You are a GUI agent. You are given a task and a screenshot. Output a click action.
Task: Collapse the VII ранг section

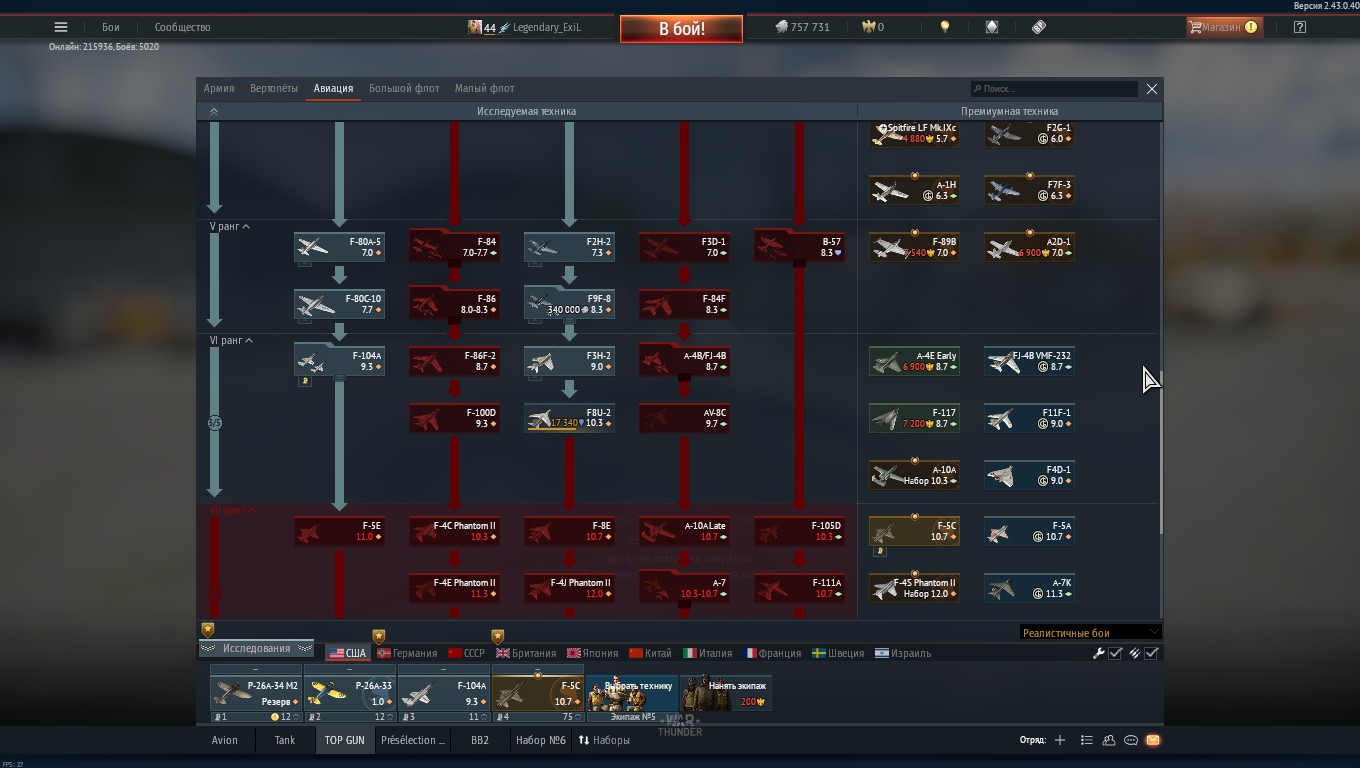click(x=232, y=511)
